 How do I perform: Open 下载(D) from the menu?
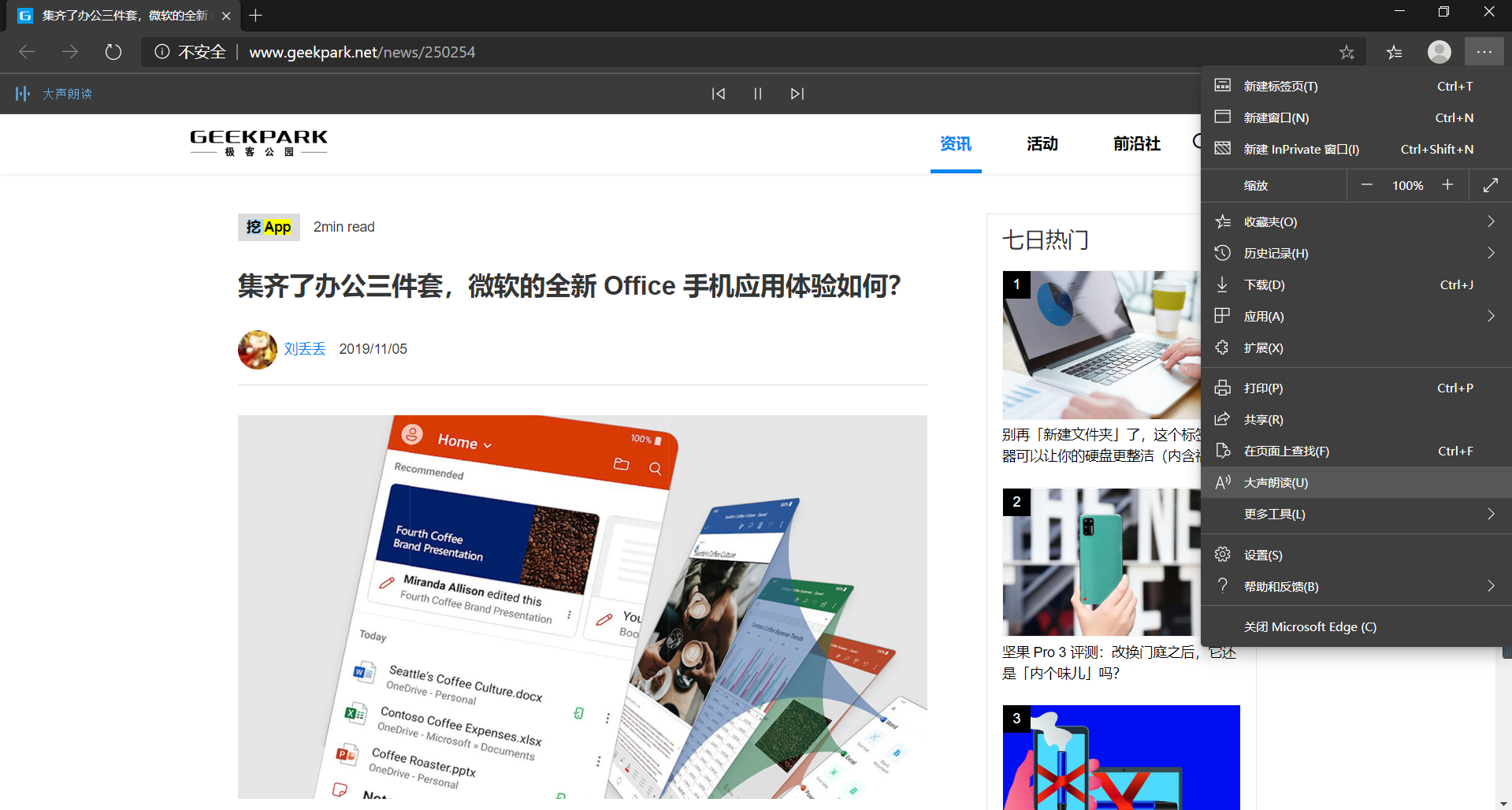pos(1356,284)
